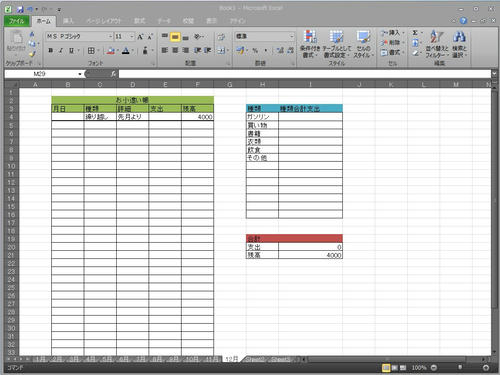This screenshot has width=500, height=375.
Task: Open Format as Table (テーブルとして書式設定)
Action: pyautogui.click(x=337, y=44)
